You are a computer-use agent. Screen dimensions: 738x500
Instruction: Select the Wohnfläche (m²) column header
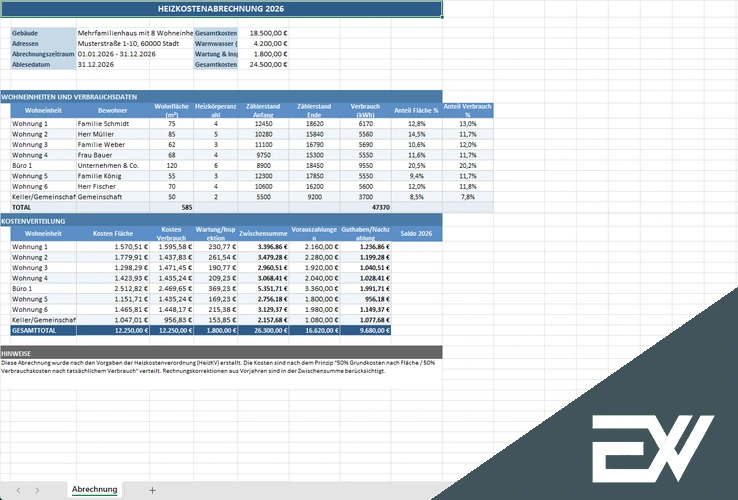pyautogui.click(x=171, y=111)
